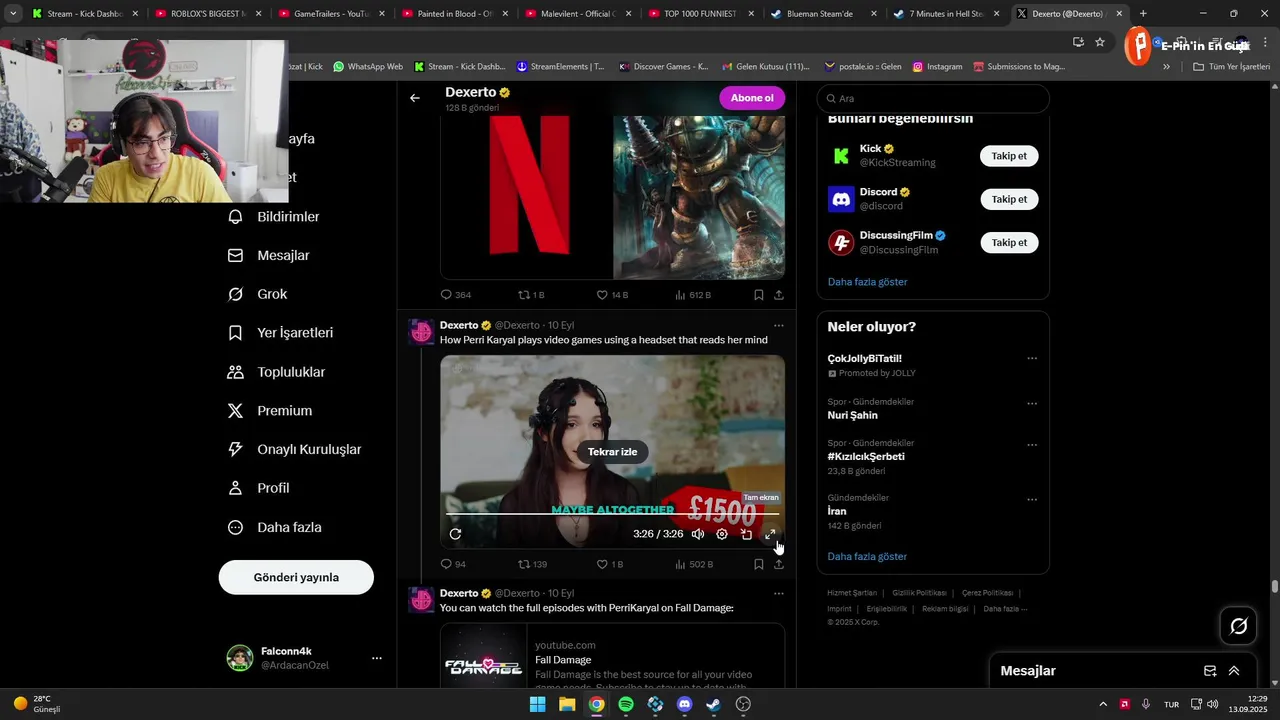1280x720 pixels.
Task: Enter fullscreen on the video player
Action: (x=770, y=534)
